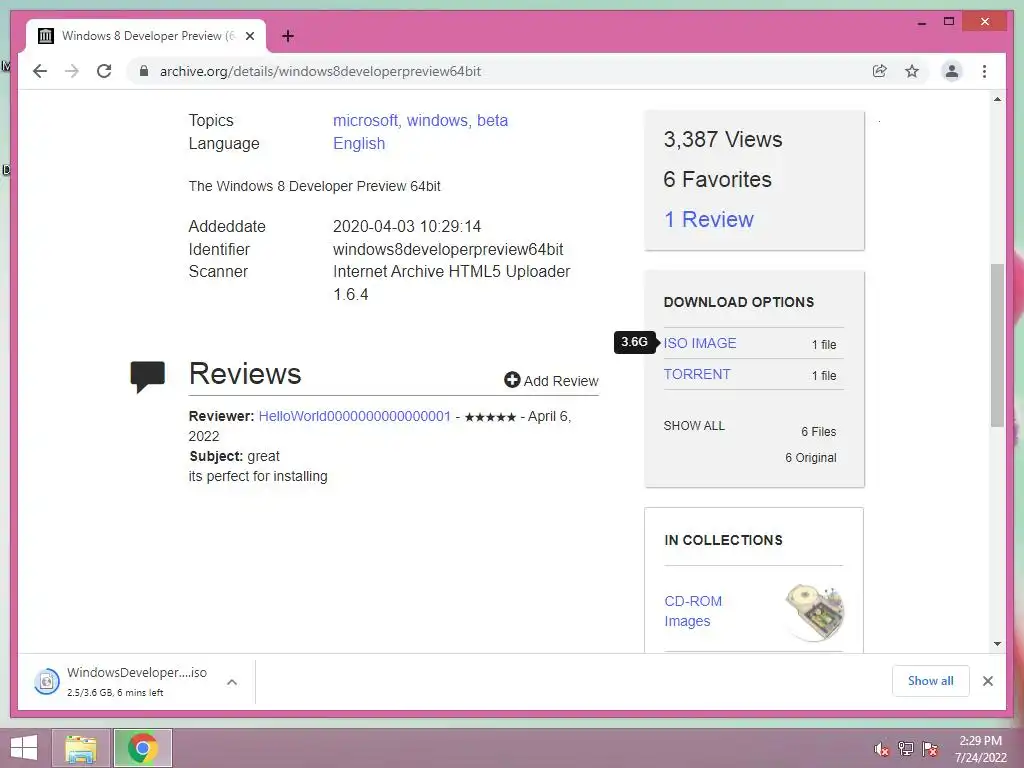Open the Chrome three-dot menu
Viewport: 1024px width, 768px height.
(x=984, y=71)
